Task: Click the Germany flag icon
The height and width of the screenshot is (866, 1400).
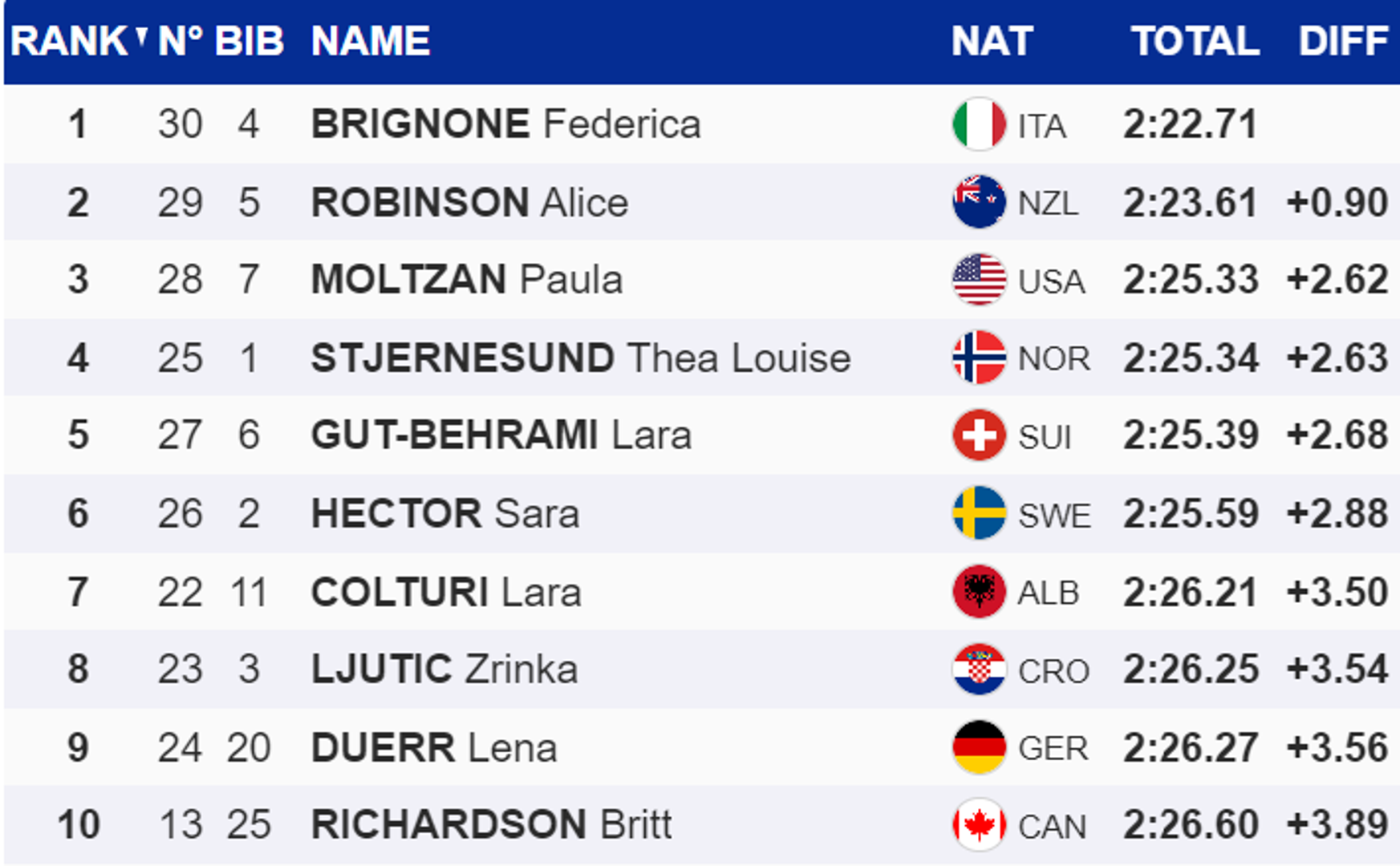Action: point(979,747)
